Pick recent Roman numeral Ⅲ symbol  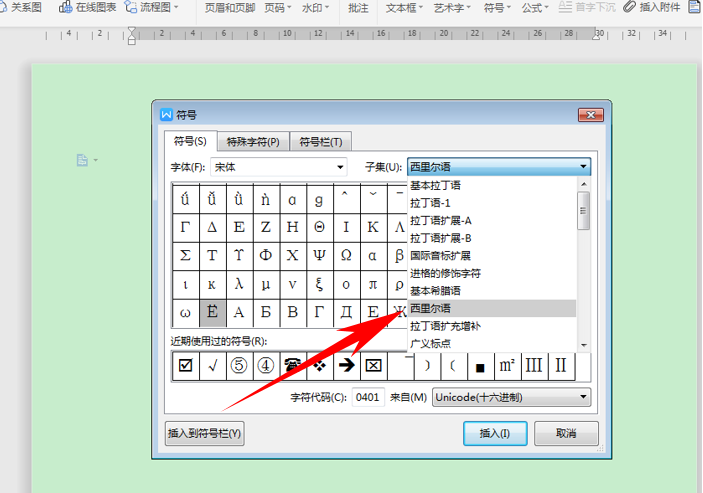[x=534, y=366]
